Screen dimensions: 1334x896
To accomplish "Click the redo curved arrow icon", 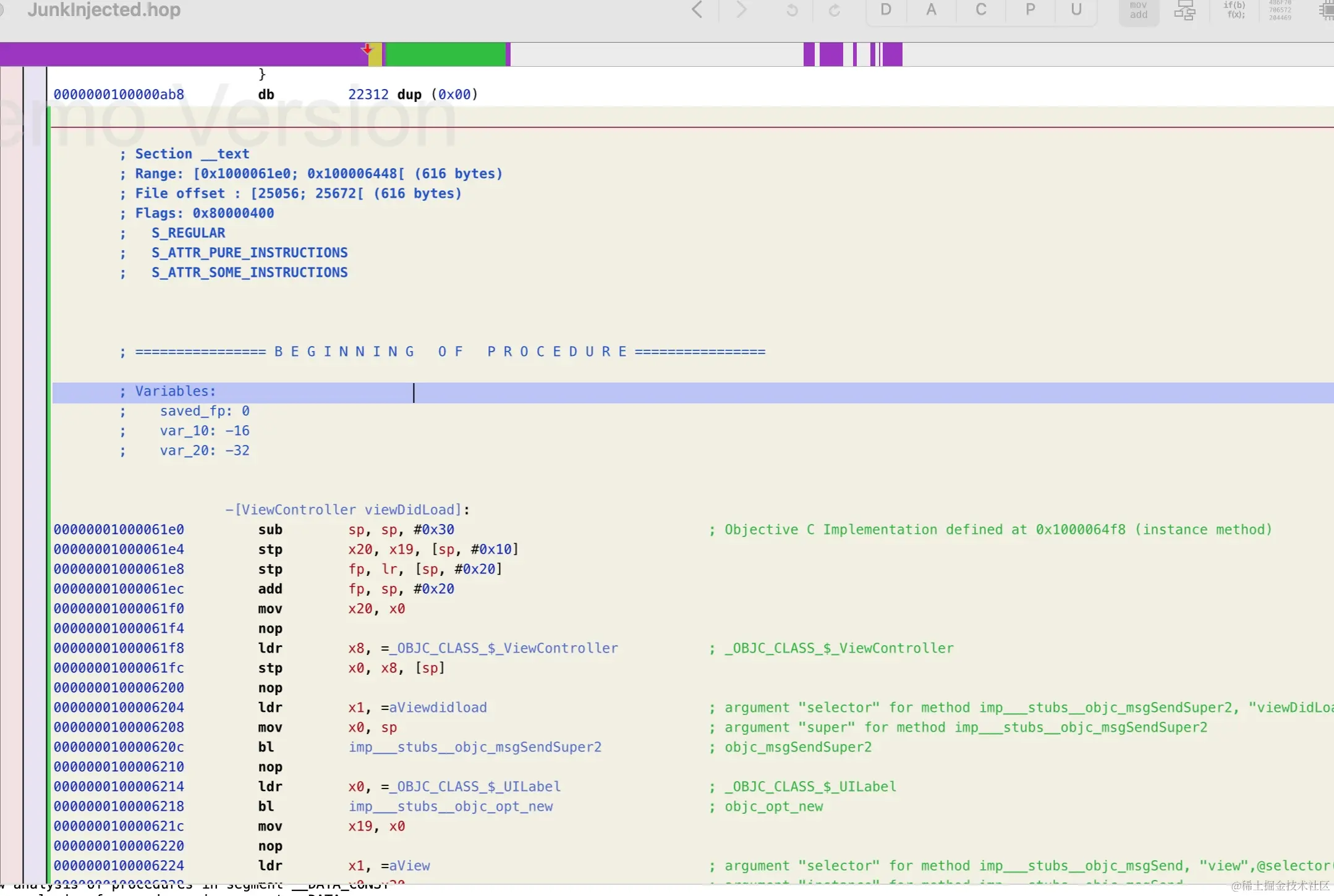I will [x=835, y=11].
